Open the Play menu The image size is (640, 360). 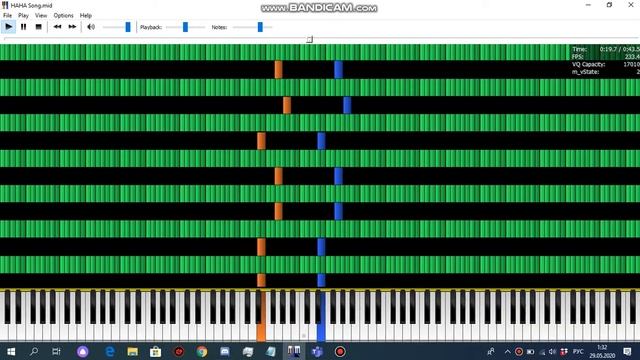click(x=23, y=16)
